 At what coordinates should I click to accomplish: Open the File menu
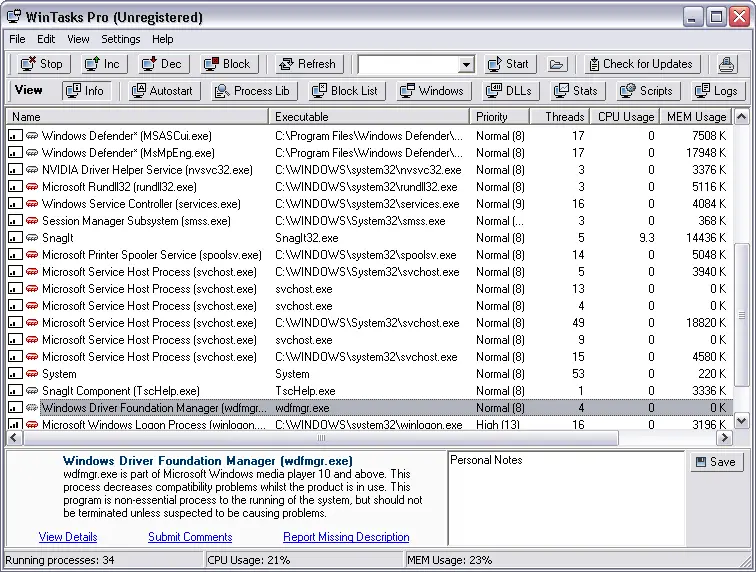[17, 39]
